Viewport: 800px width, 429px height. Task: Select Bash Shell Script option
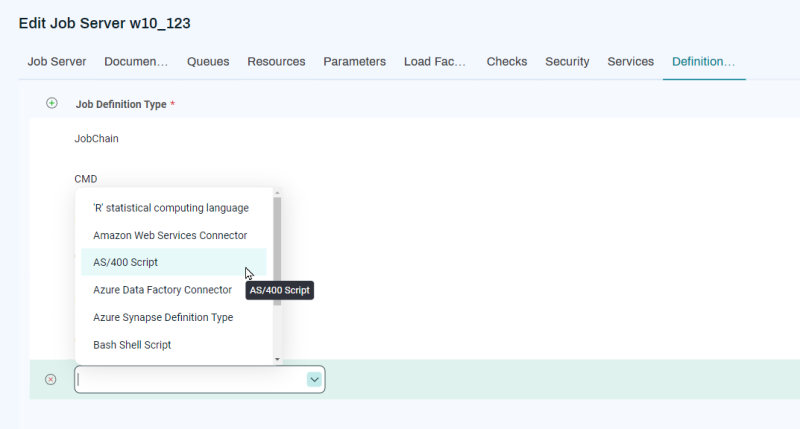click(x=132, y=345)
